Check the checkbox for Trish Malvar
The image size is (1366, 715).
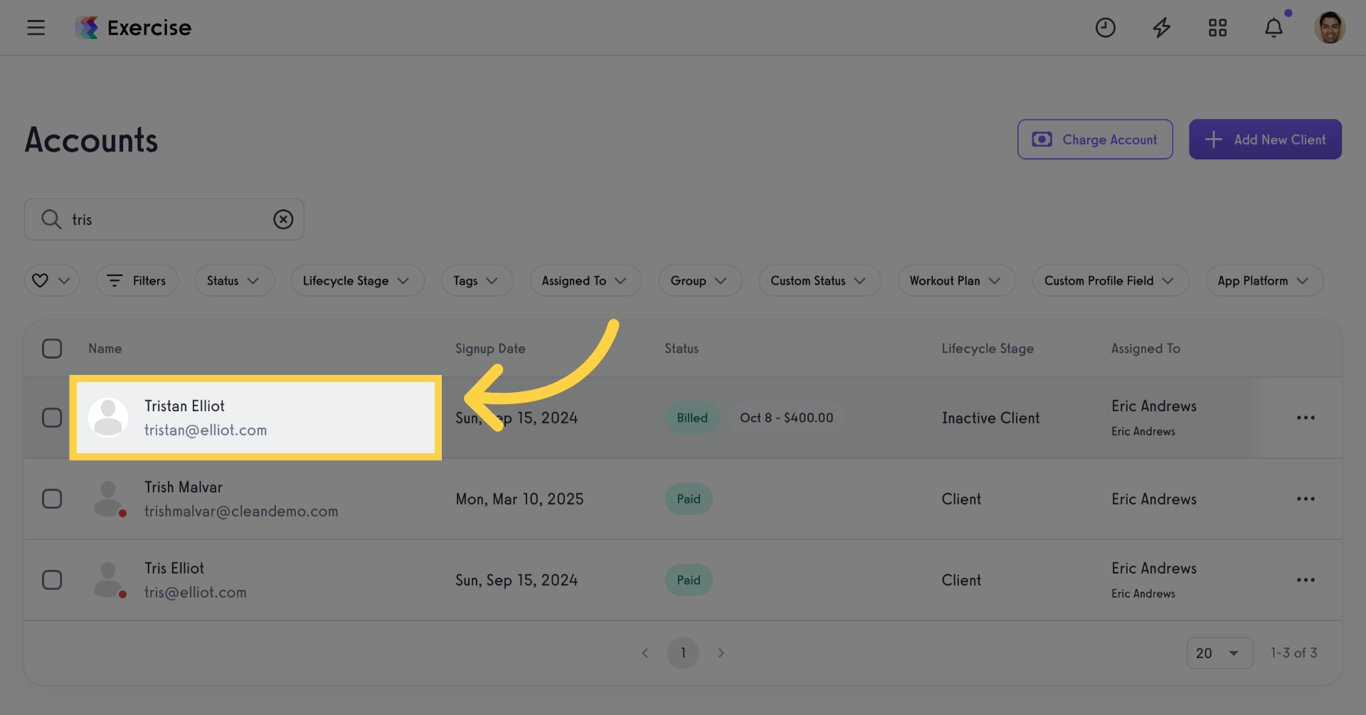point(52,498)
